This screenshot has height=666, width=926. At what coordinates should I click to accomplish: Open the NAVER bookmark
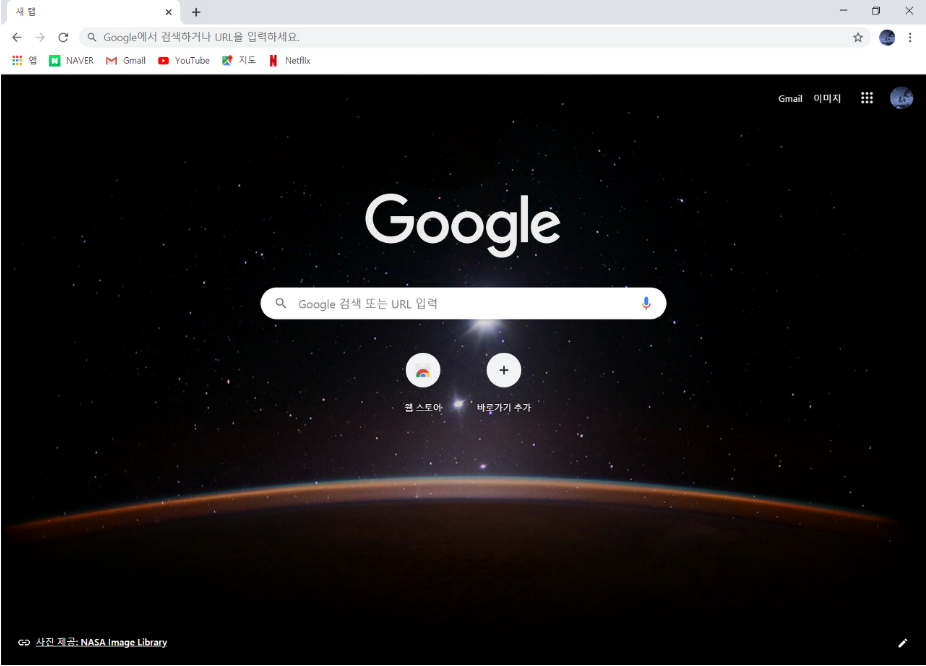coord(71,60)
